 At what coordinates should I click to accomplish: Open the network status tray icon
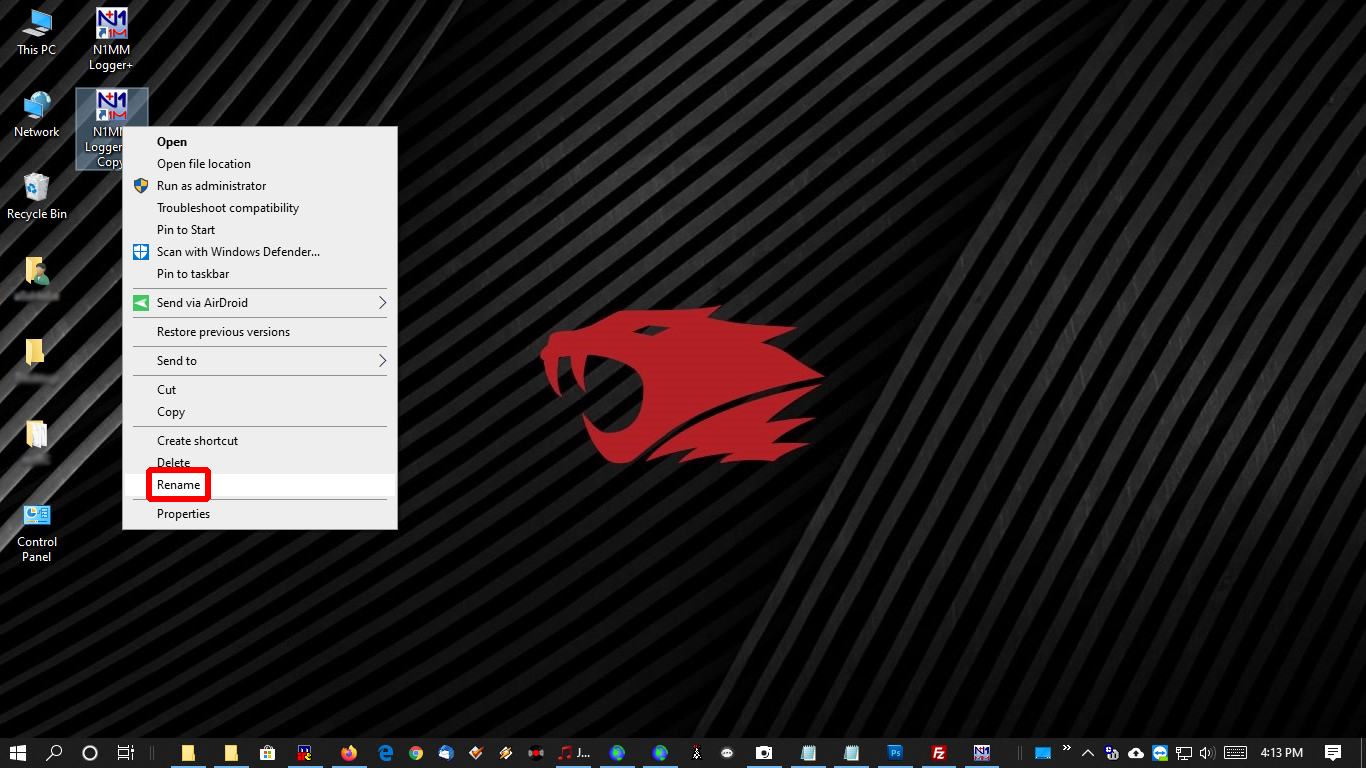point(1184,753)
